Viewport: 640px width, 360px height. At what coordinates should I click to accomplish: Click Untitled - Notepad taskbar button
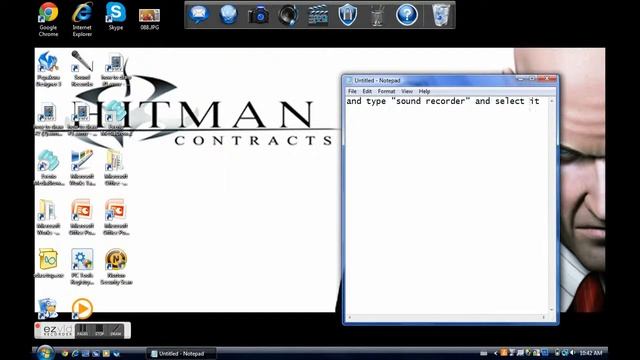[181, 353]
